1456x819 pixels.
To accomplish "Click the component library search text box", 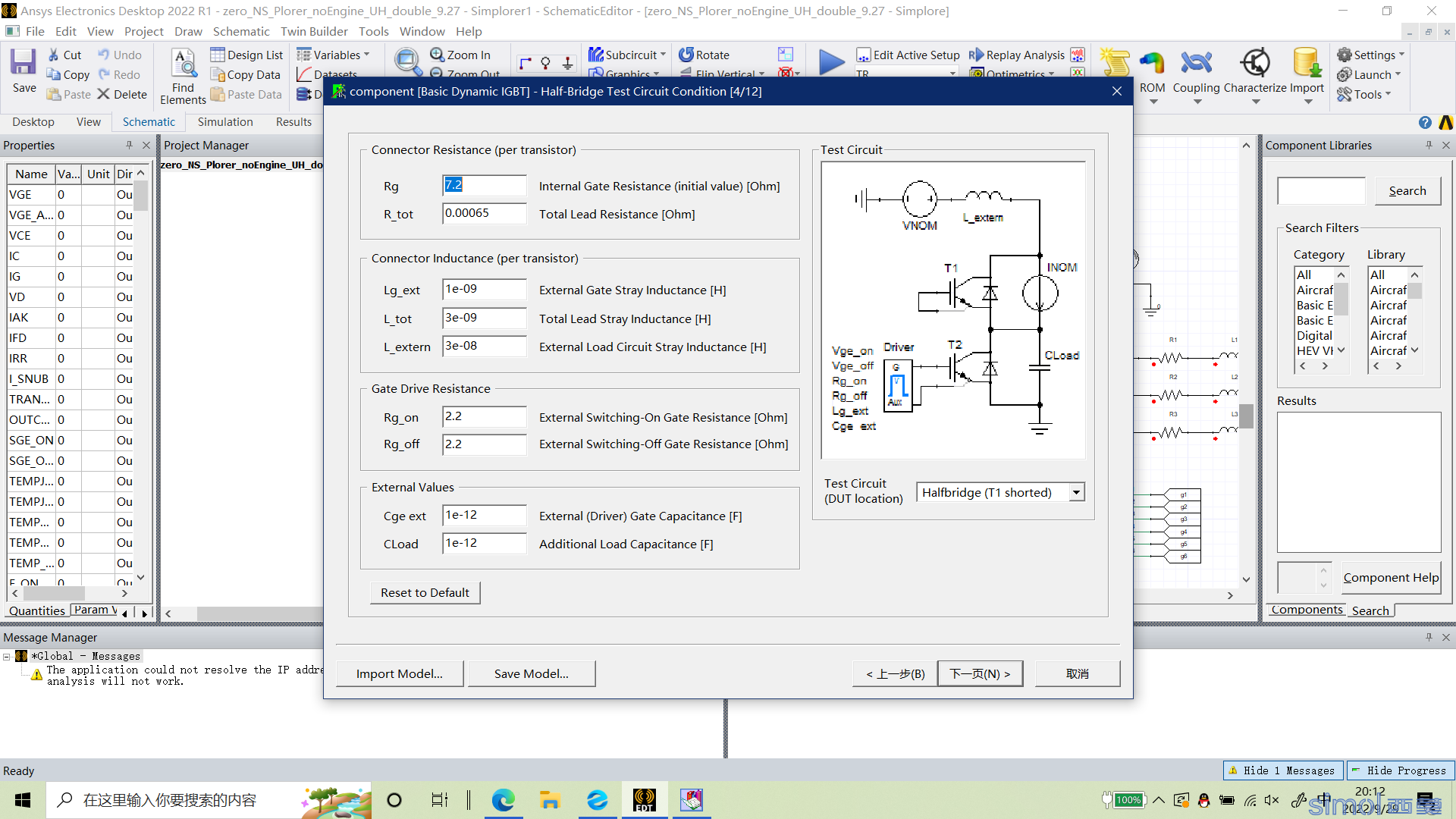I will tap(1321, 191).
